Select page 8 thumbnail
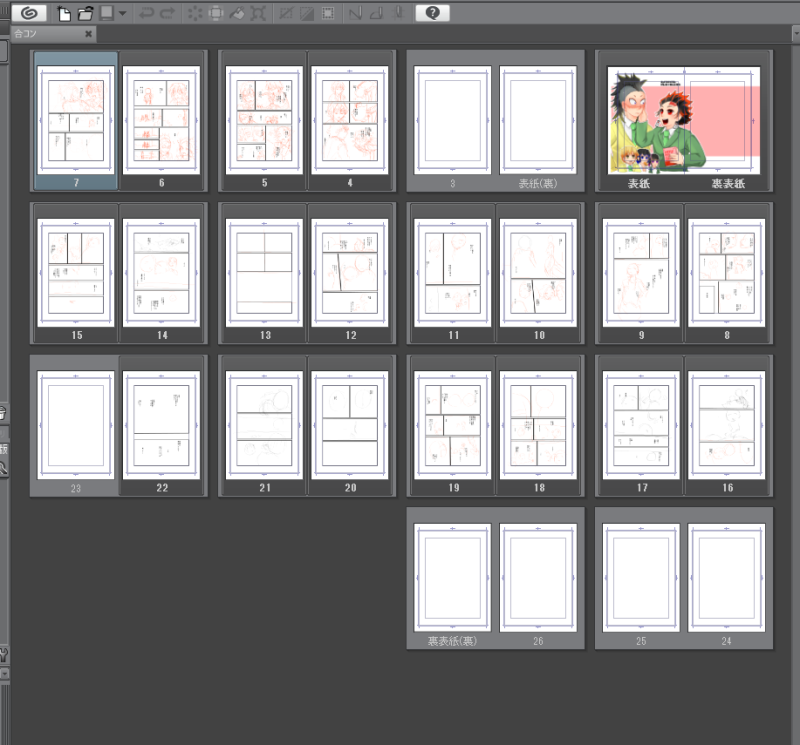Screen dimensions: 800x745 (x=727, y=272)
